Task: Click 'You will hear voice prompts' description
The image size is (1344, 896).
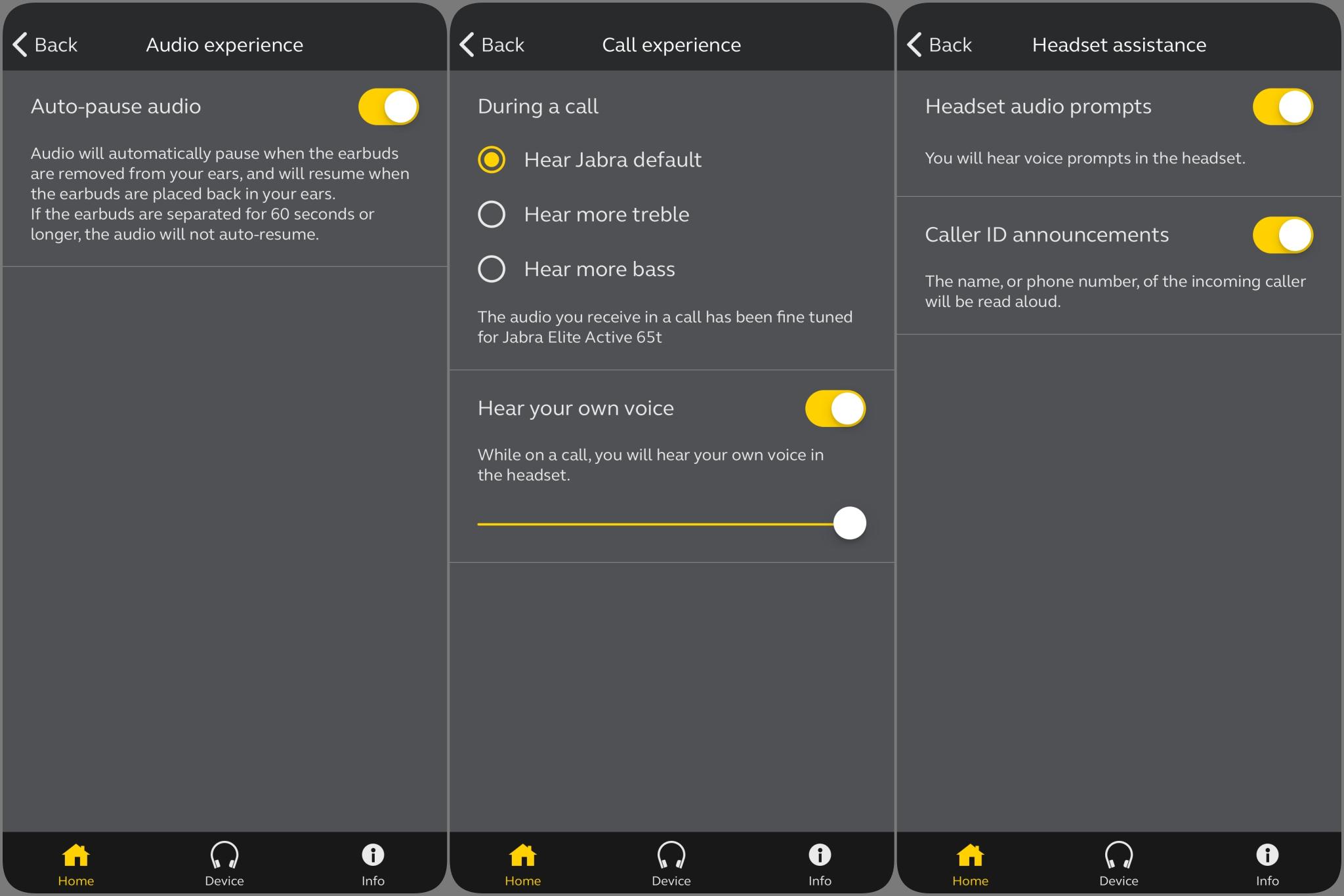Action: pyautogui.click(x=1085, y=158)
